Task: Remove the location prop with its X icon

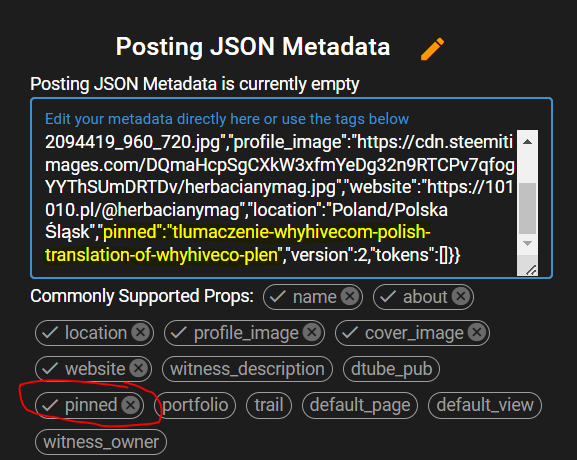Action: pos(141,332)
